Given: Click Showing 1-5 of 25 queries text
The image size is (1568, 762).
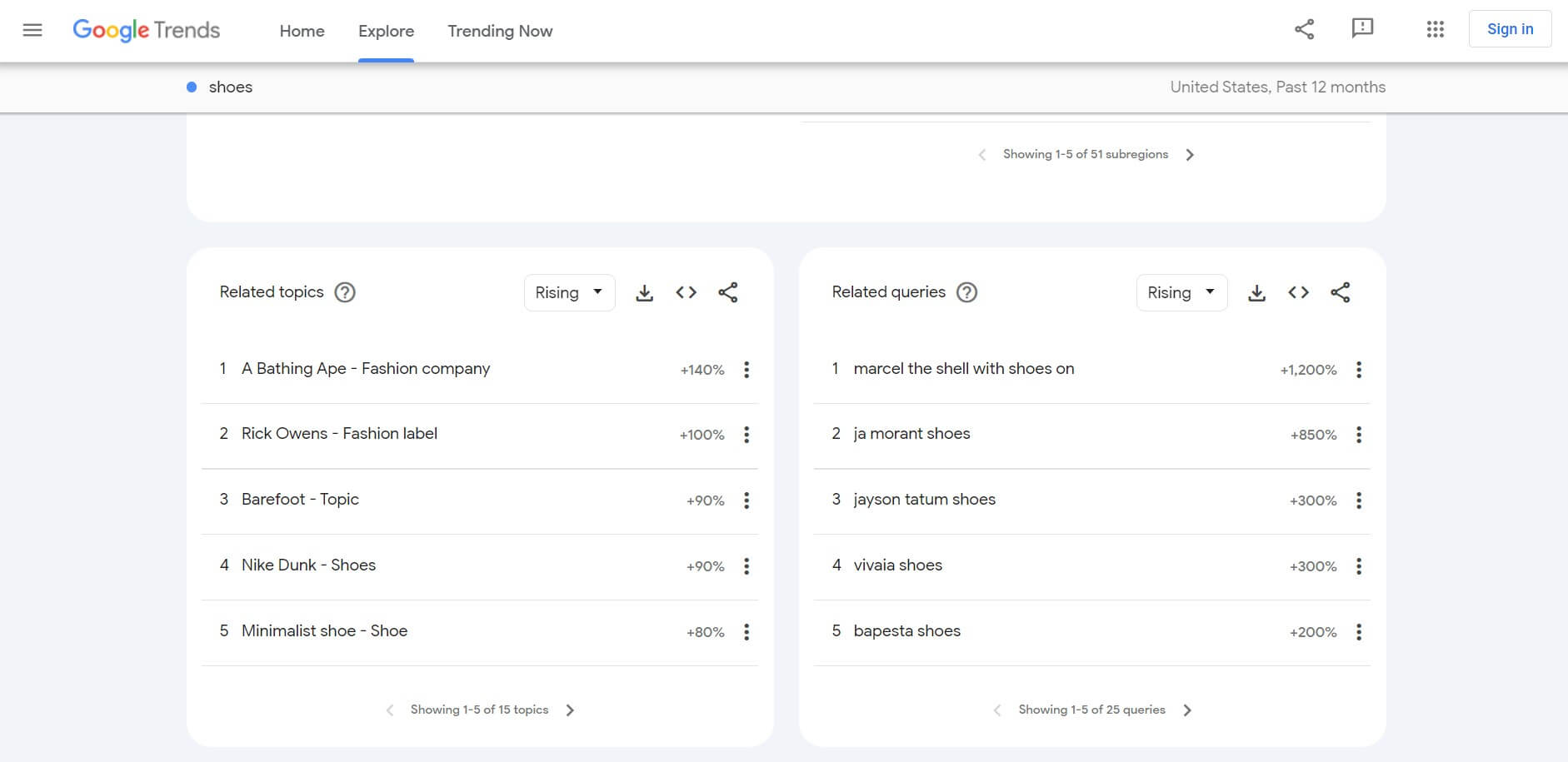Looking at the screenshot, I should (1091, 710).
